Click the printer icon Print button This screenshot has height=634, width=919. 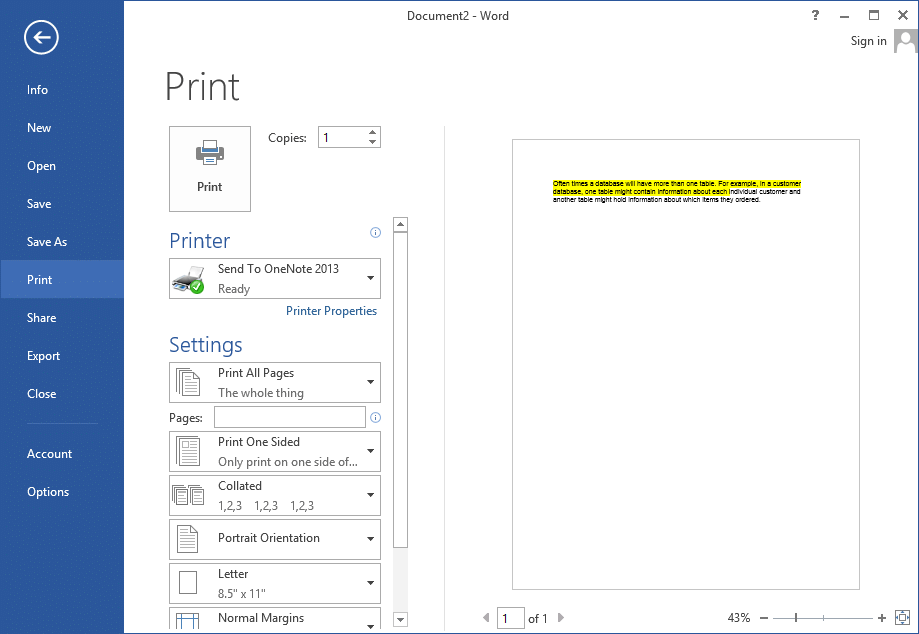click(x=210, y=169)
